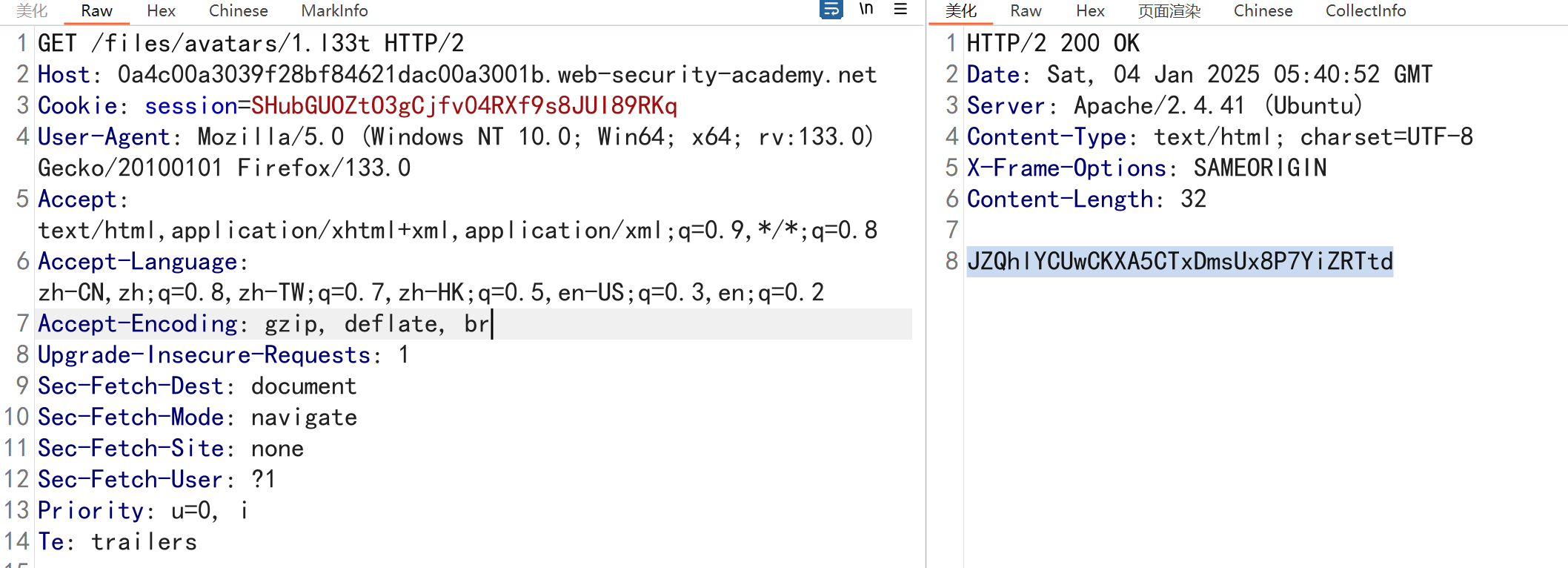This screenshot has height=568, width=1568.
Task: Click the /files/avatars/1.l33t request path
Action: coord(230,44)
